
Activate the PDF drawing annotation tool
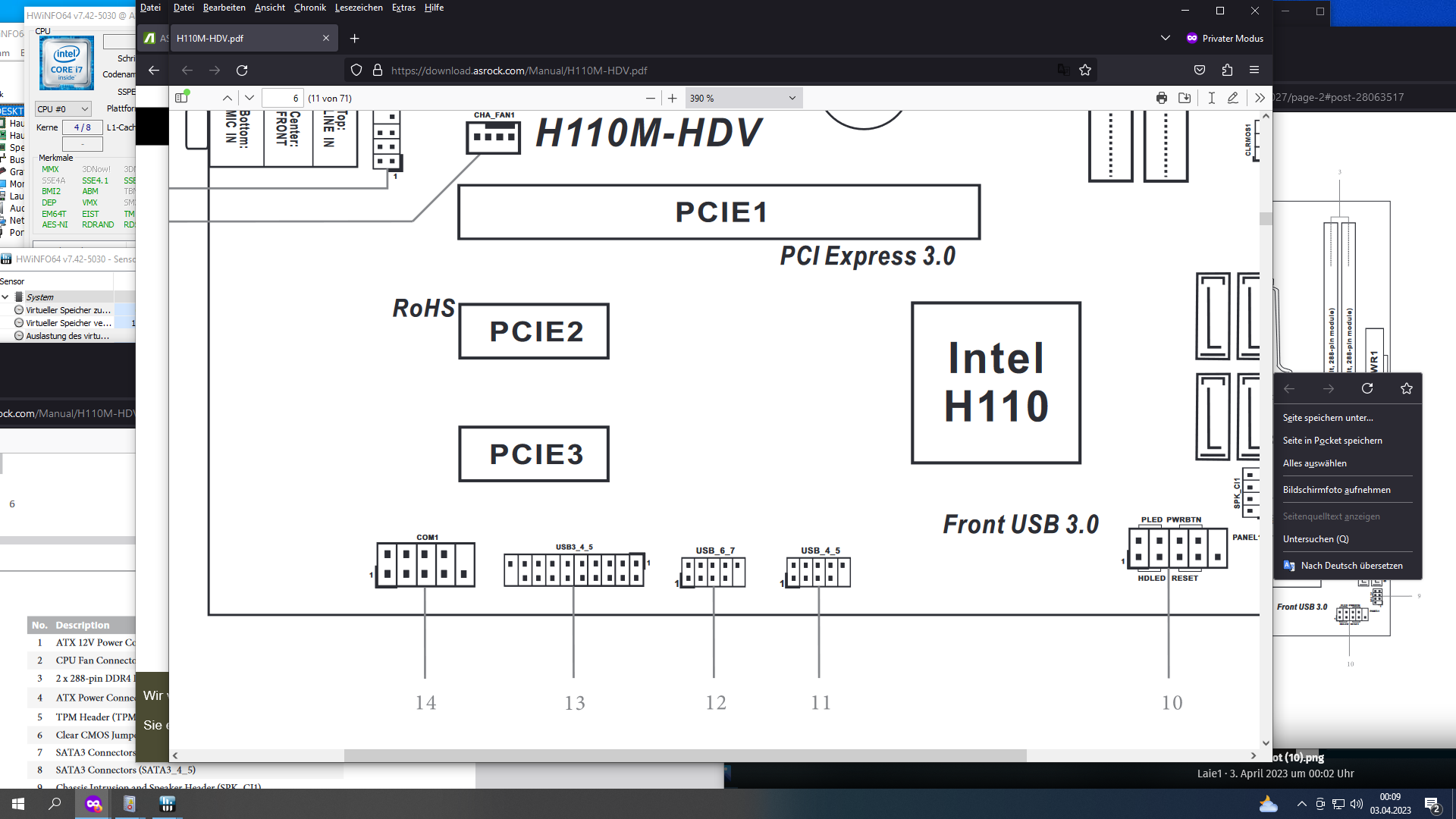(1234, 97)
